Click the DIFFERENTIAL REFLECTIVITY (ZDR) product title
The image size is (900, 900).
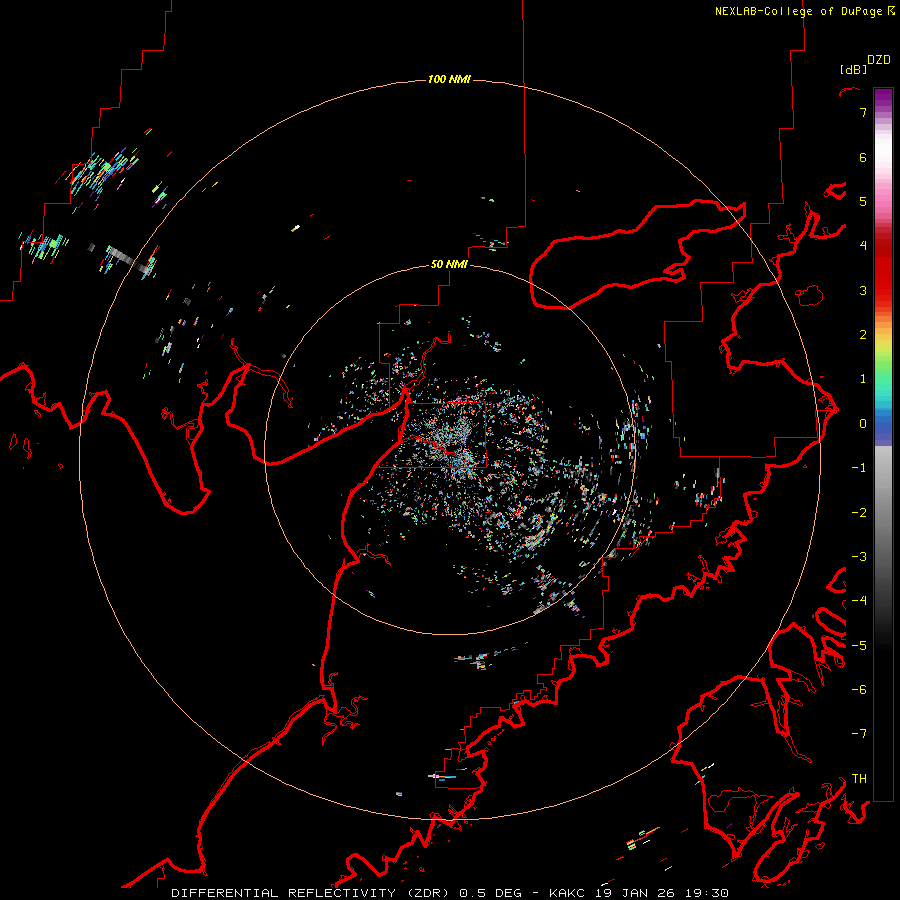(x=312, y=893)
